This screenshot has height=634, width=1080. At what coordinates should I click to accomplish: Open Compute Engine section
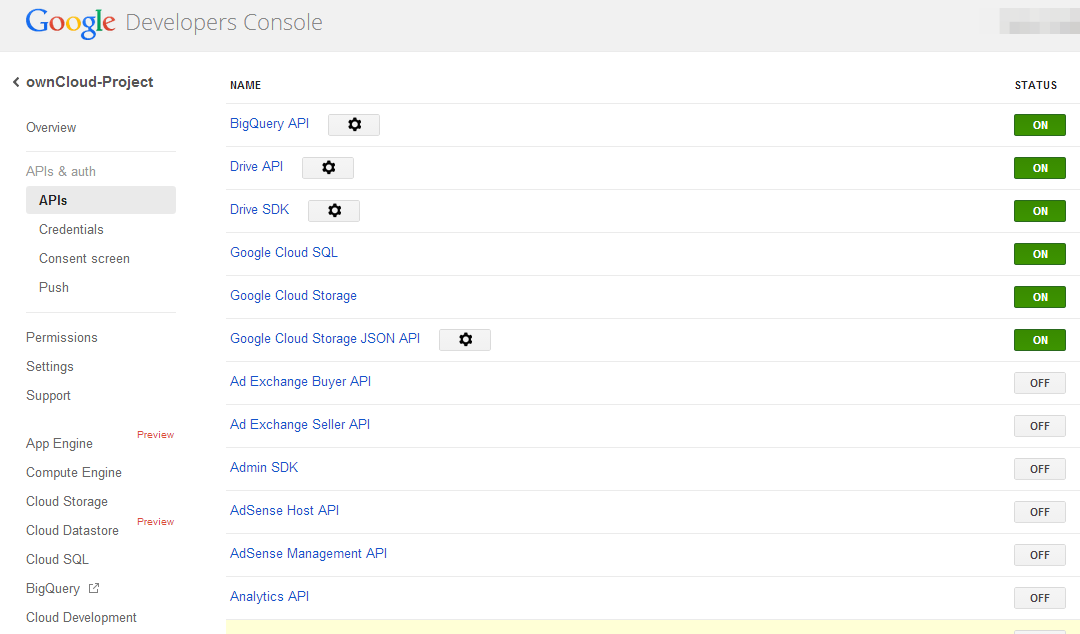(x=74, y=473)
